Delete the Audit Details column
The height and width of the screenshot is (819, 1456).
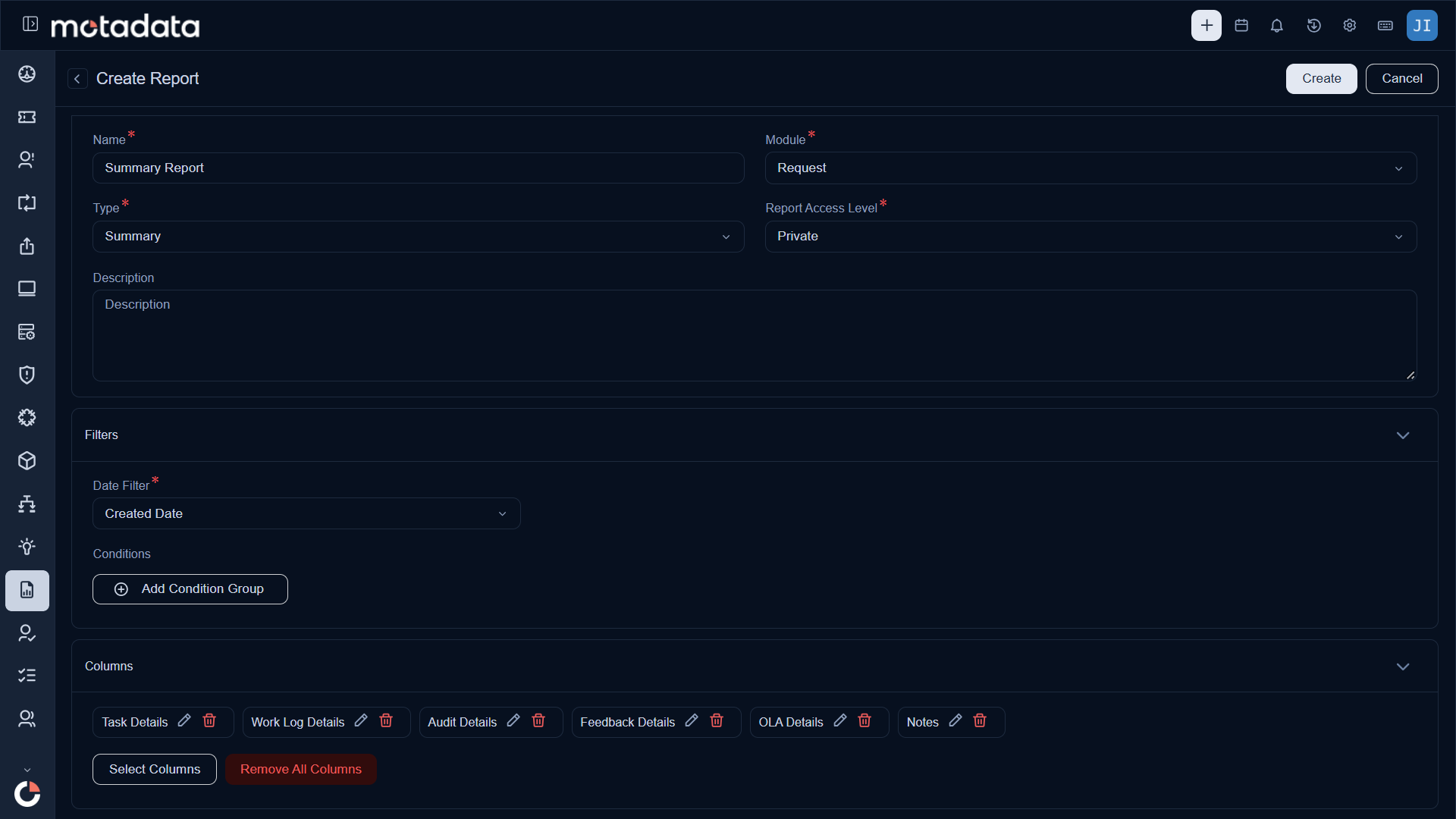point(538,720)
